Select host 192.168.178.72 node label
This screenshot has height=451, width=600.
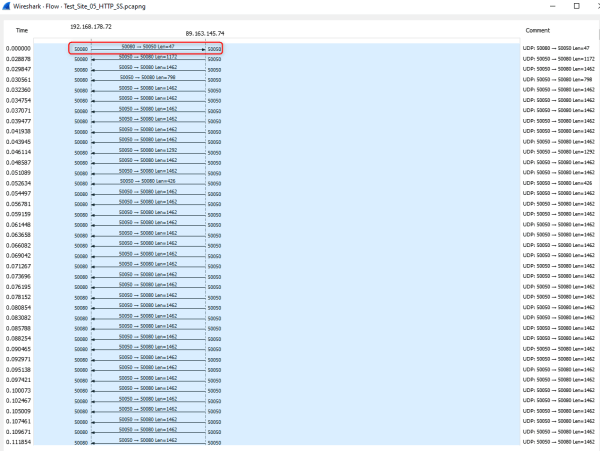click(91, 26)
